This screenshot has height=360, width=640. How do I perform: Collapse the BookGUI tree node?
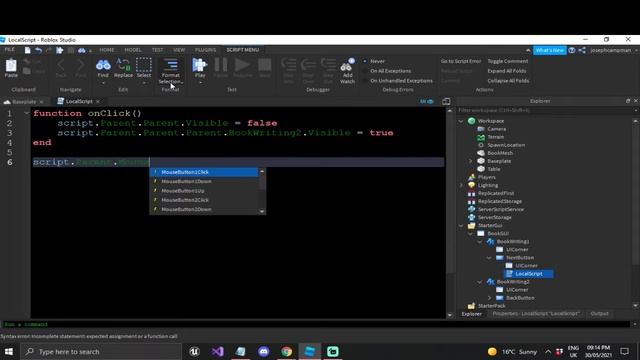[471, 233]
